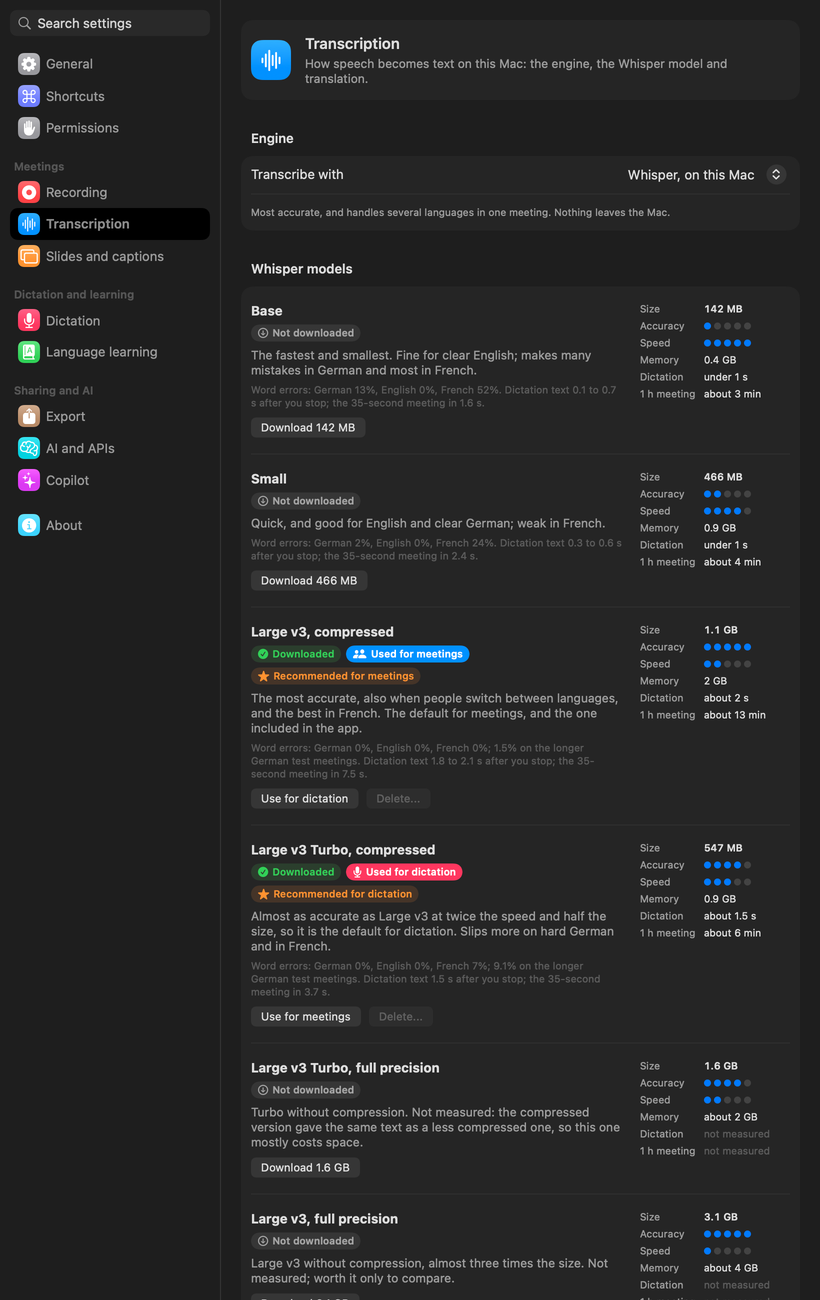Click the 'Large v3, full precision' title

click(324, 1219)
